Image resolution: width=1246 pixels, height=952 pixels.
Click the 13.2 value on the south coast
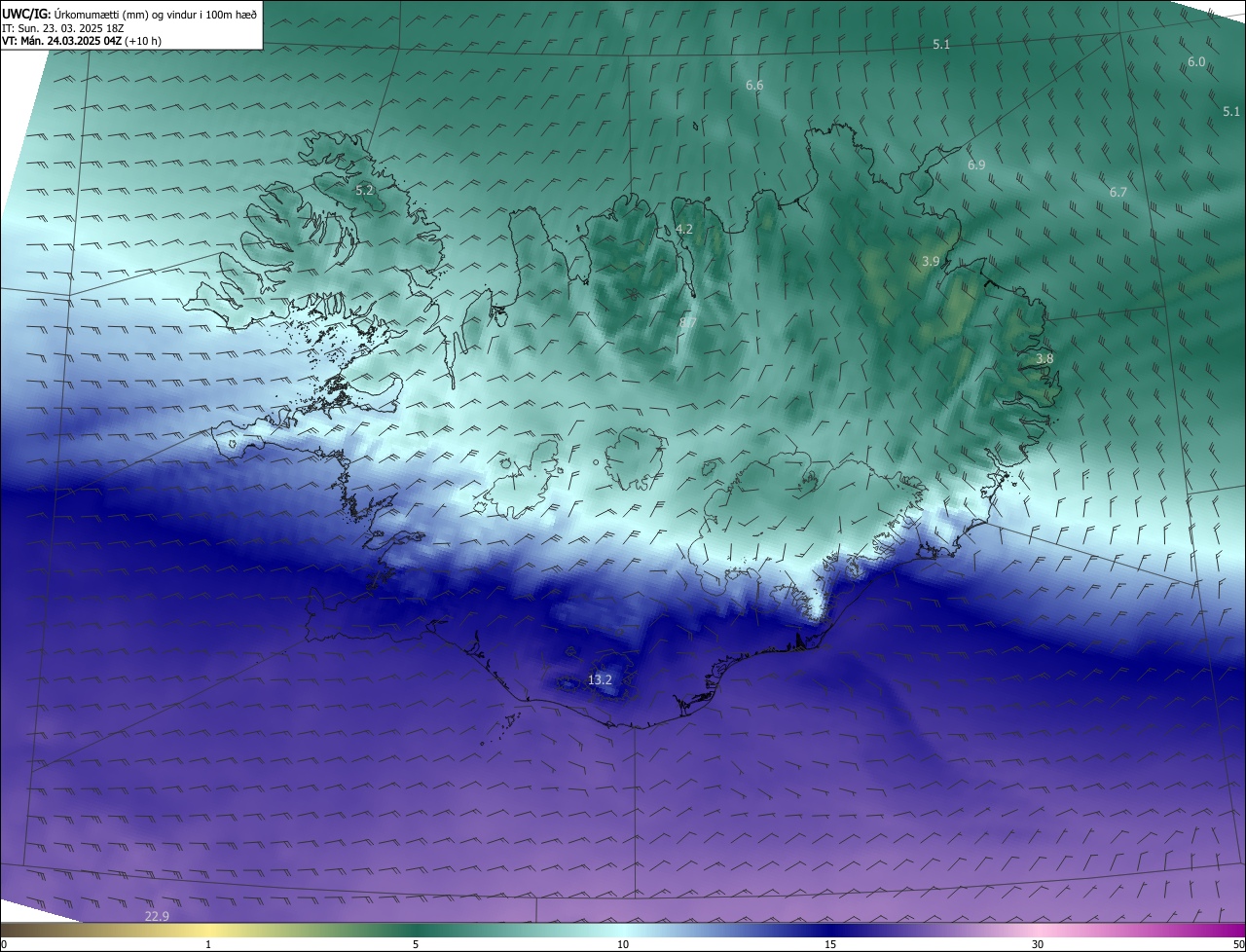point(601,679)
